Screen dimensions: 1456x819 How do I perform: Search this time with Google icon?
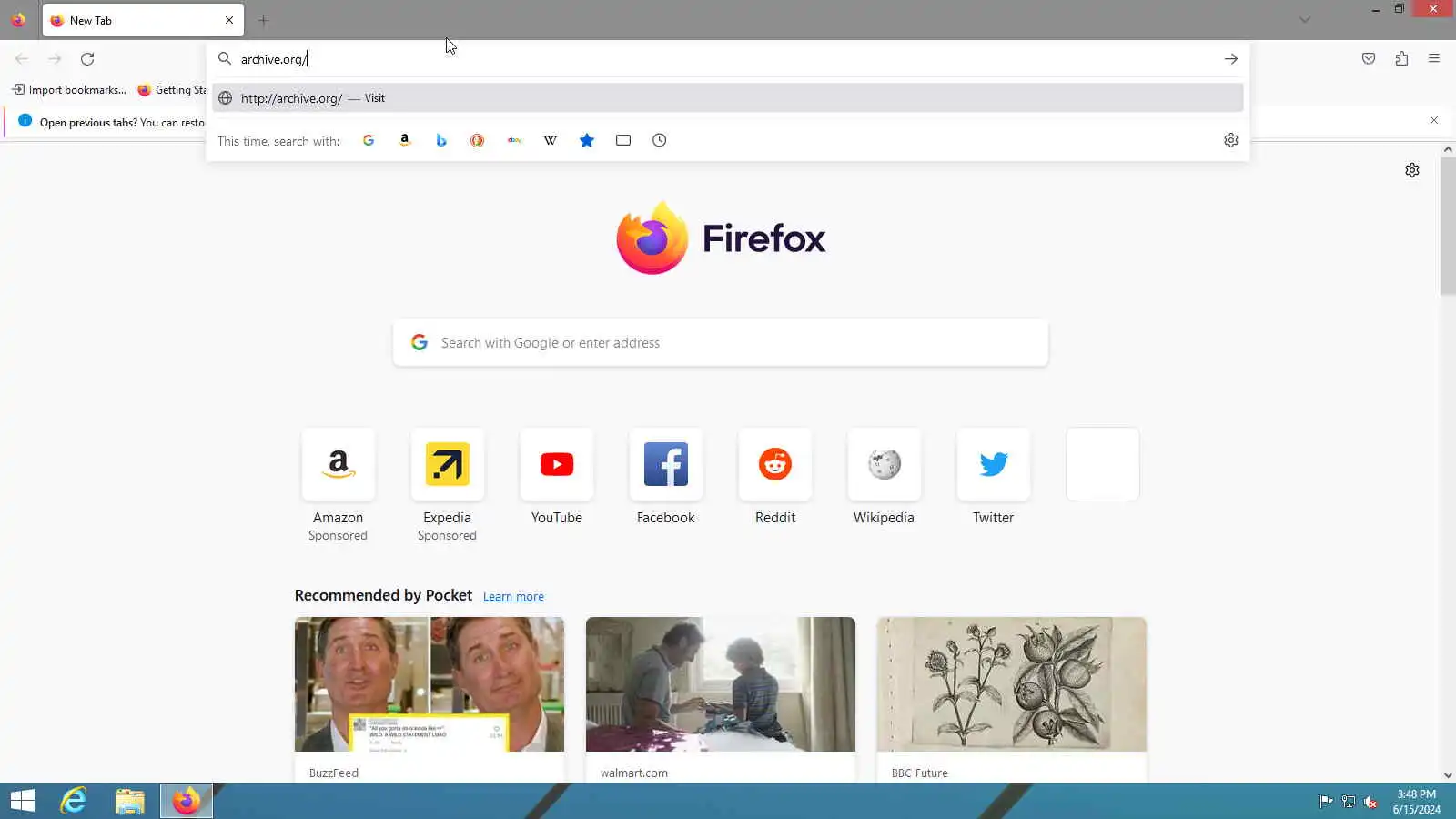pyautogui.click(x=369, y=140)
